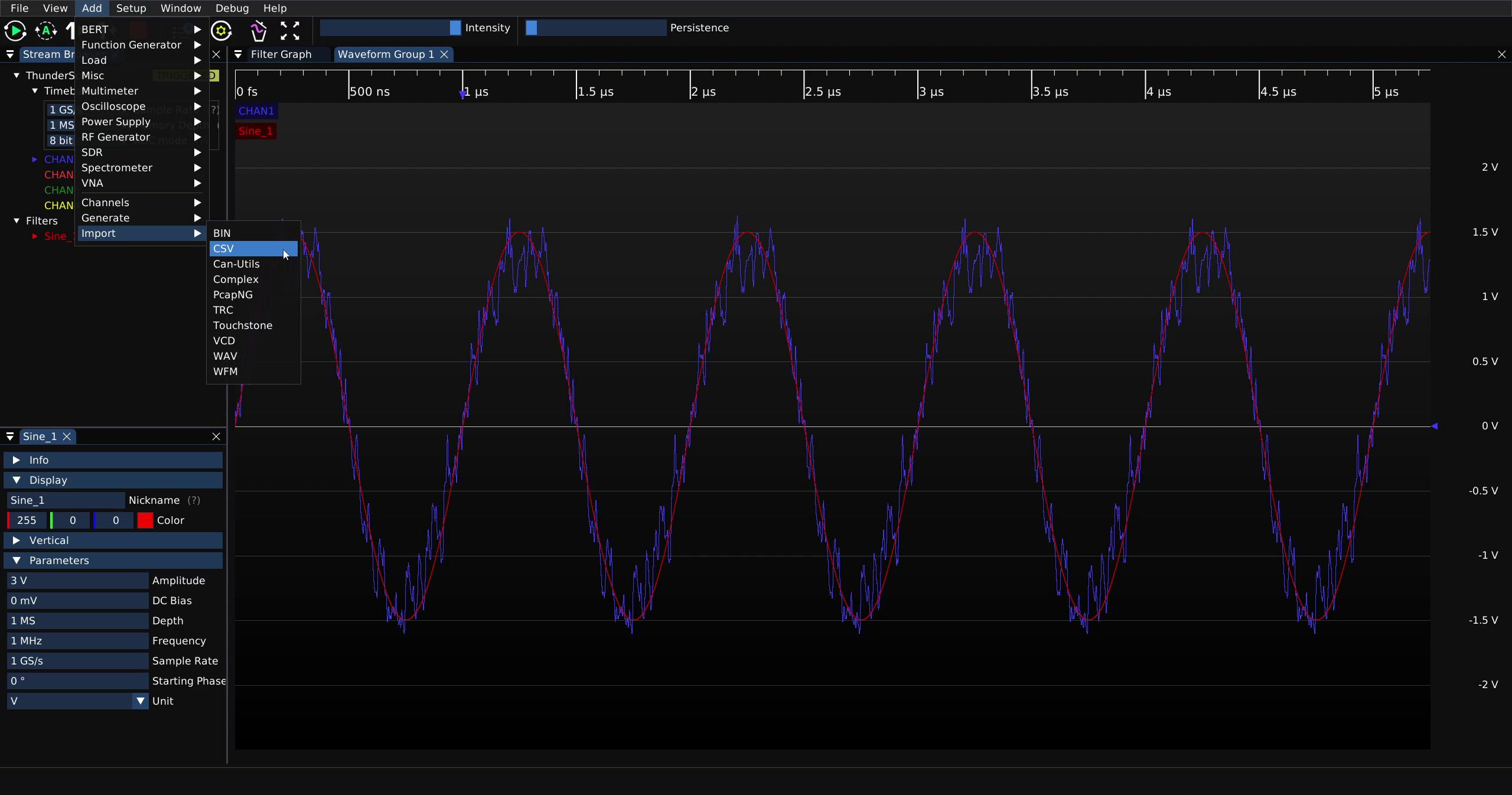Adjust the Persistence slider
Viewport: 1512px width, 795px height.
596,28
